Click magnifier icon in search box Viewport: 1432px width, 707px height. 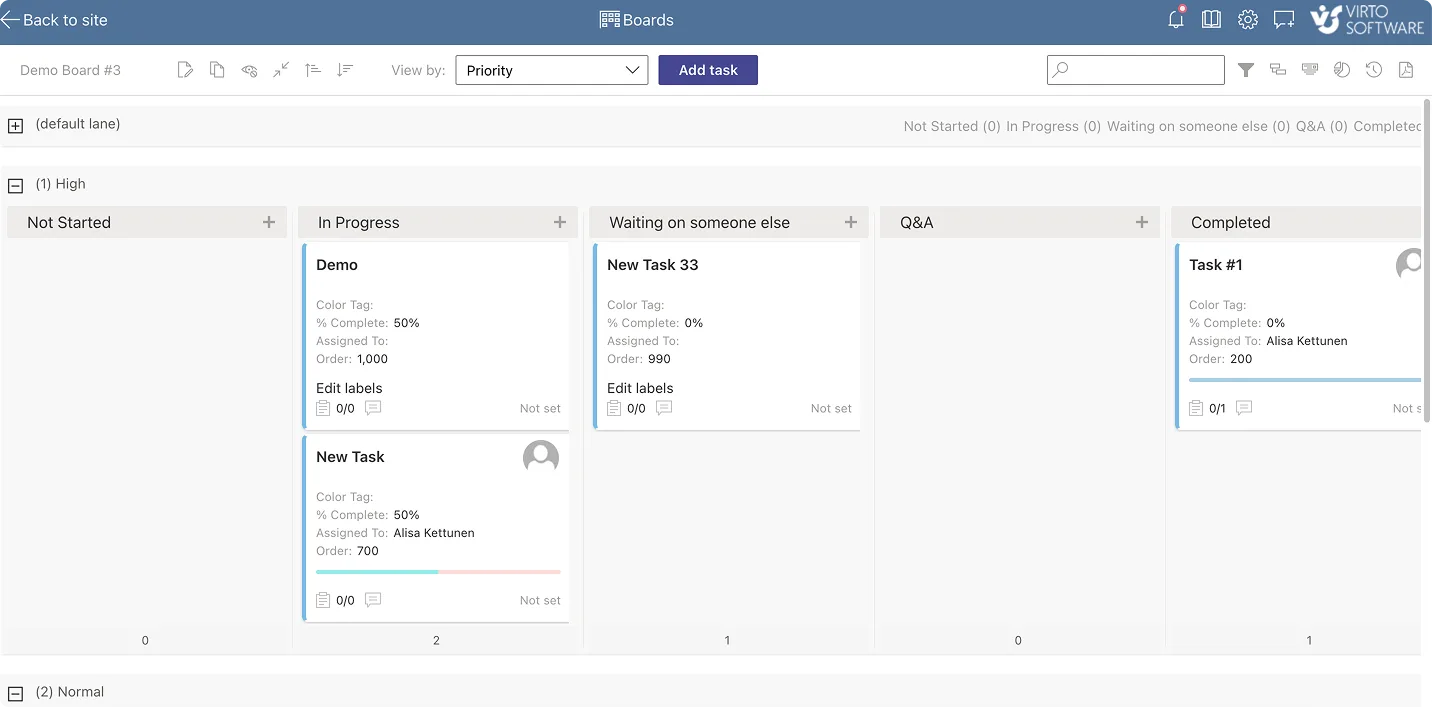tap(1061, 70)
